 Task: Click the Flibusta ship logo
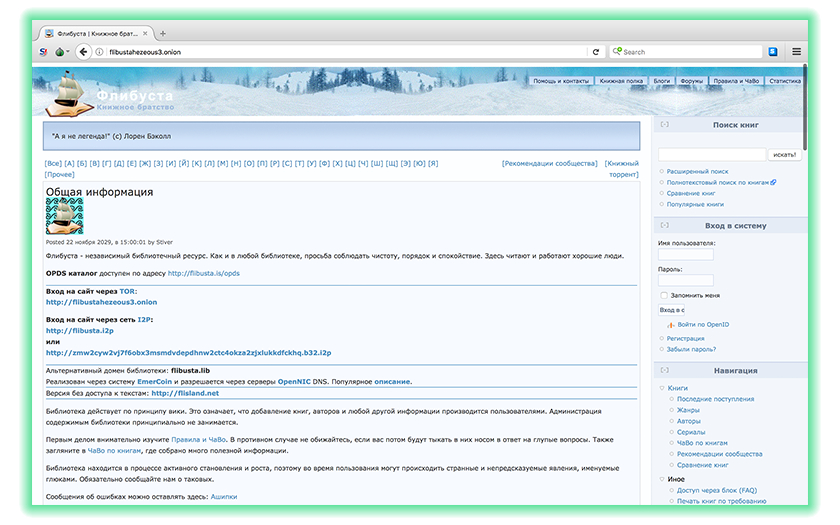pos(64,95)
